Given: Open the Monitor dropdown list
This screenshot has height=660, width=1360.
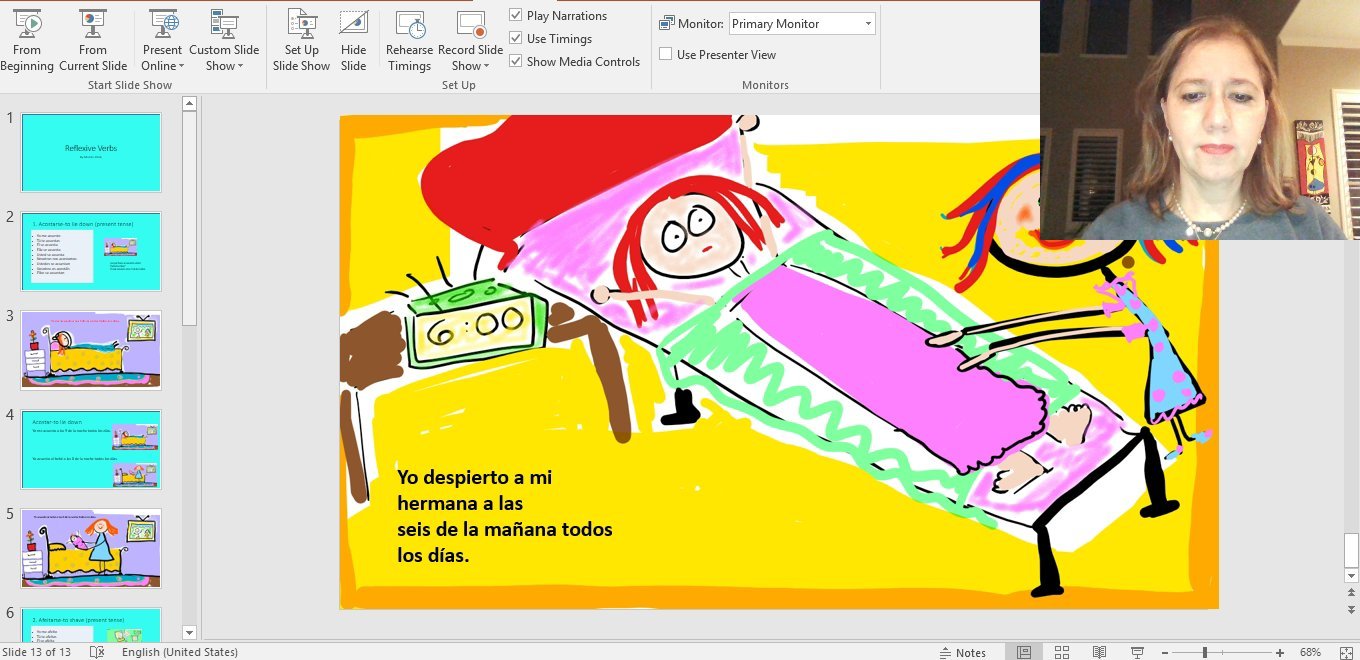Looking at the screenshot, I should click(x=866, y=24).
